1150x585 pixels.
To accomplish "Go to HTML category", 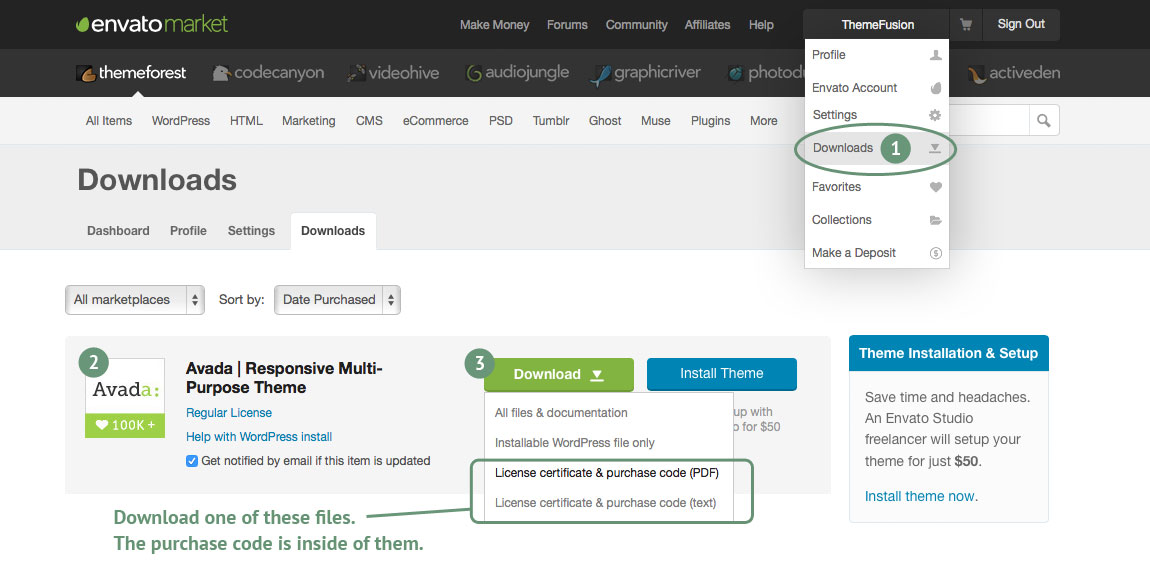I will 246,121.
